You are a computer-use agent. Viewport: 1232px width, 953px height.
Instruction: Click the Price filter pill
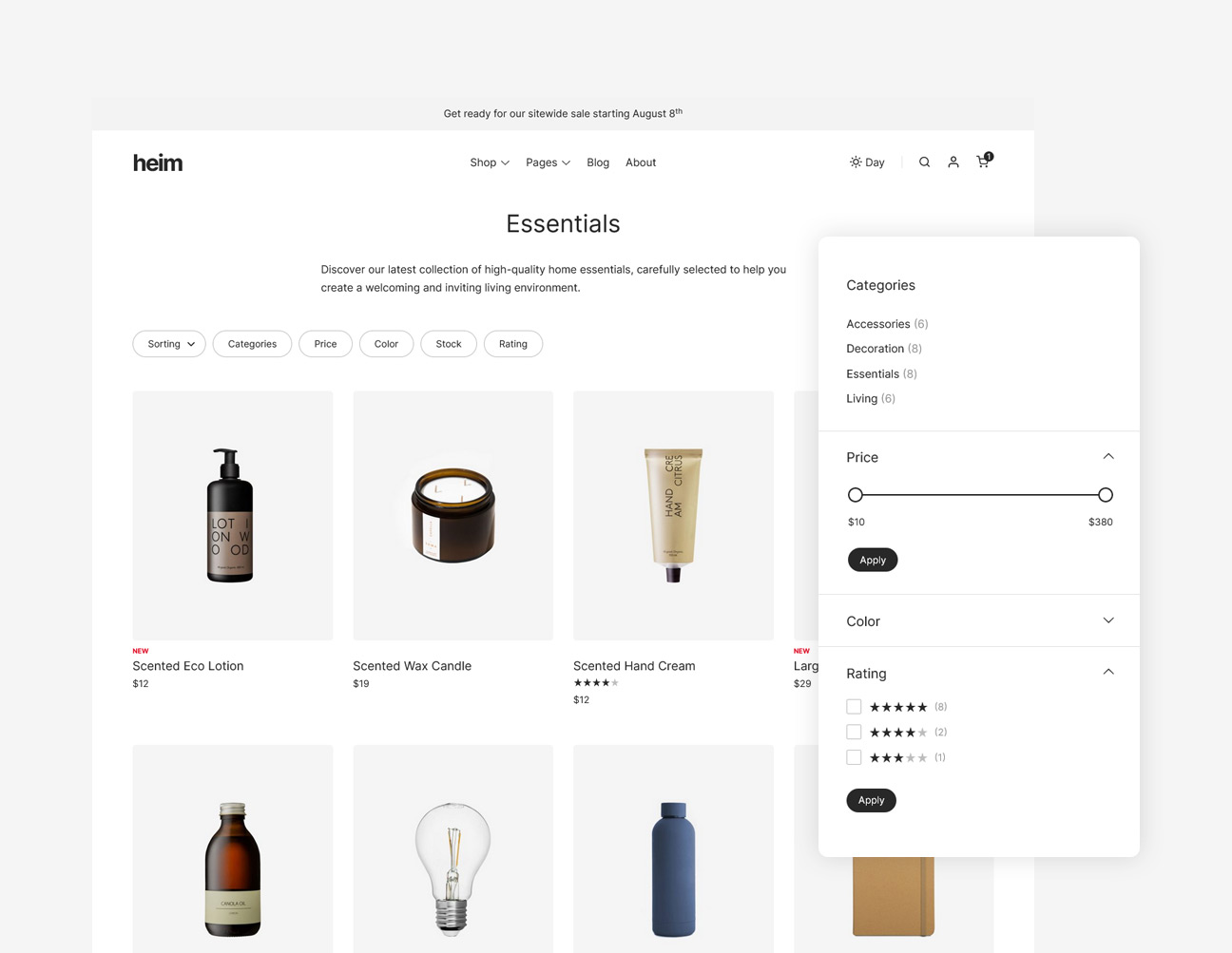(x=325, y=344)
